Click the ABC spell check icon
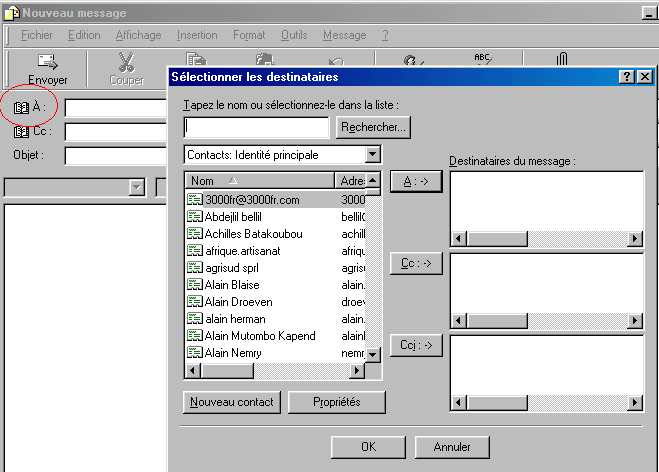 482,58
